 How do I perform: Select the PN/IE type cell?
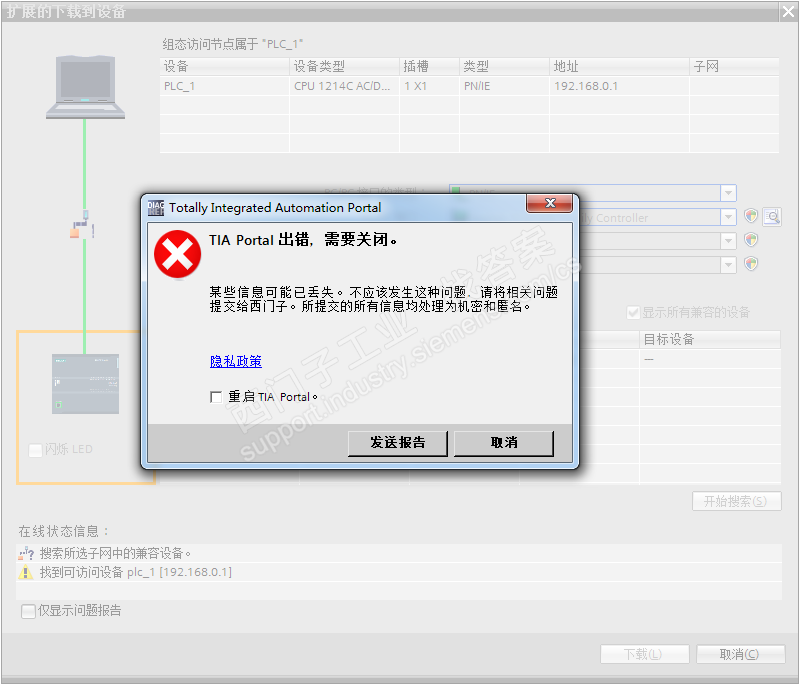(505, 86)
